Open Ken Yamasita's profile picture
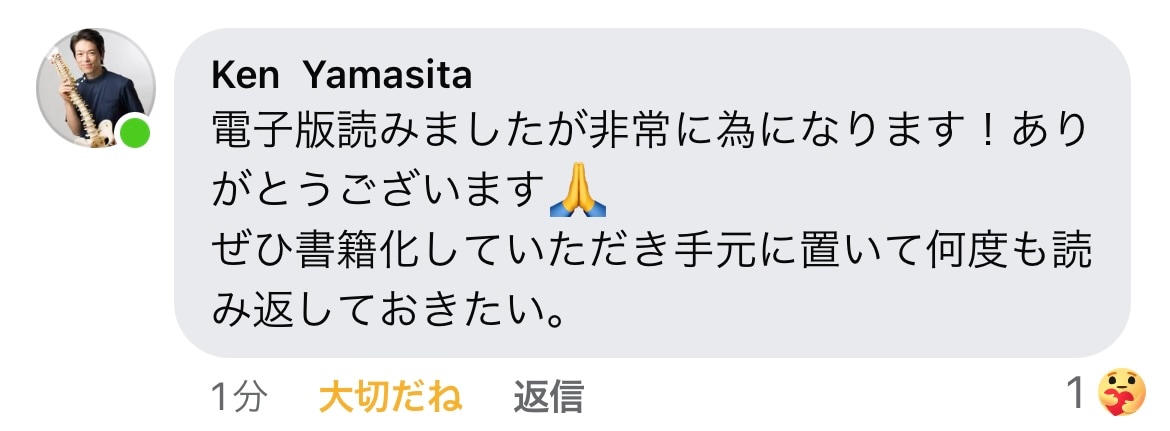The height and width of the screenshot is (431, 1170). click(x=96, y=87)
